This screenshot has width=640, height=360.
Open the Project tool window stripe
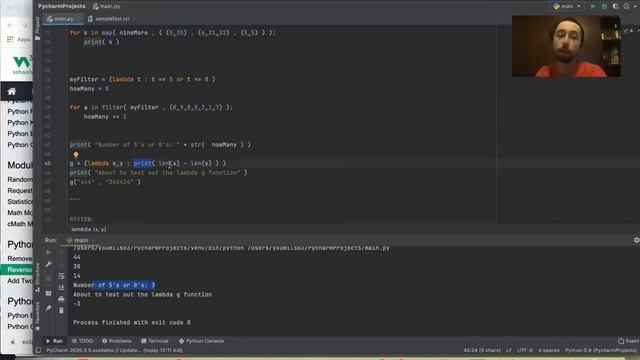click(38, 29)
